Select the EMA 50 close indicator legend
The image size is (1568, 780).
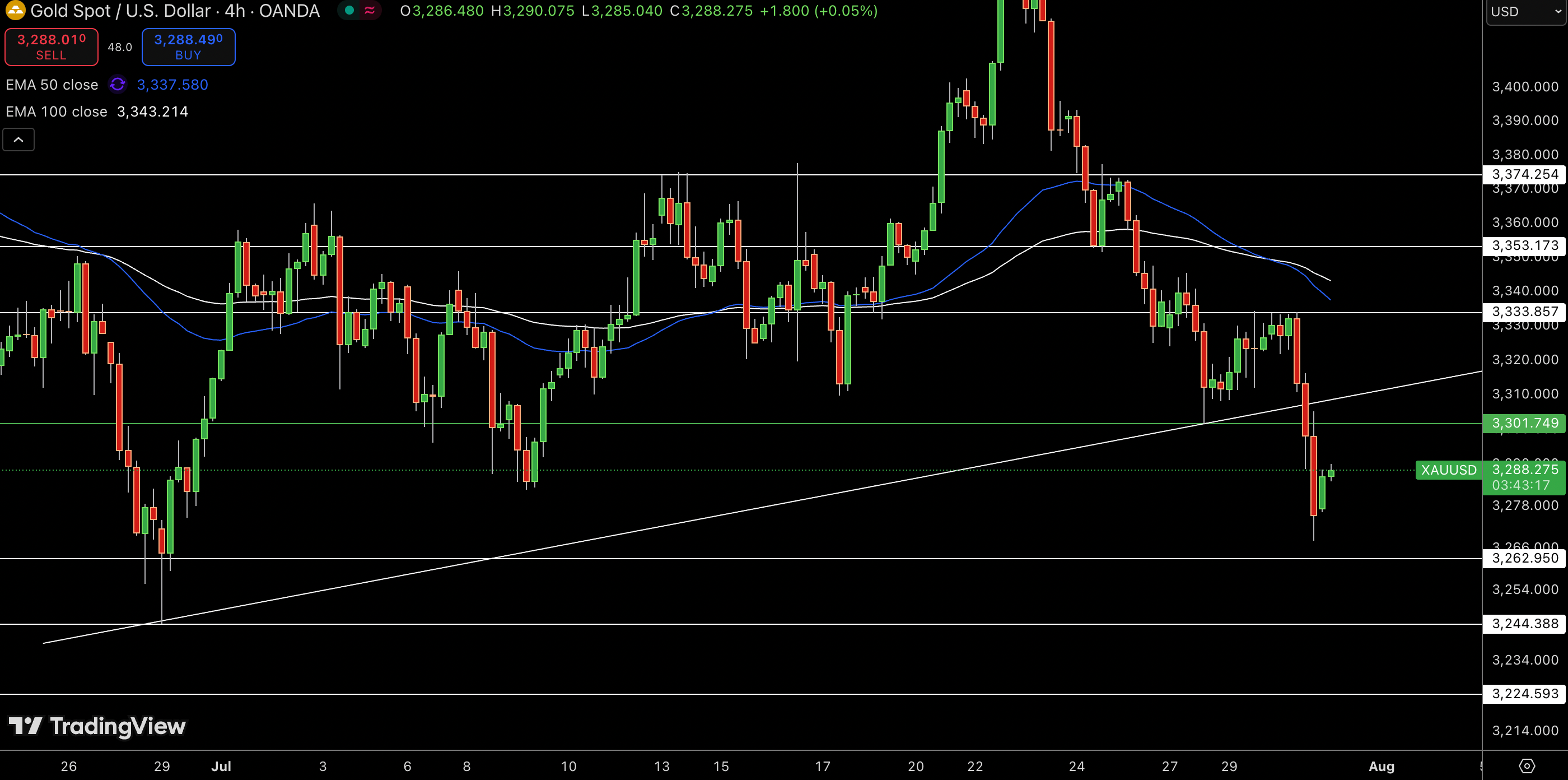coord(52,85)
